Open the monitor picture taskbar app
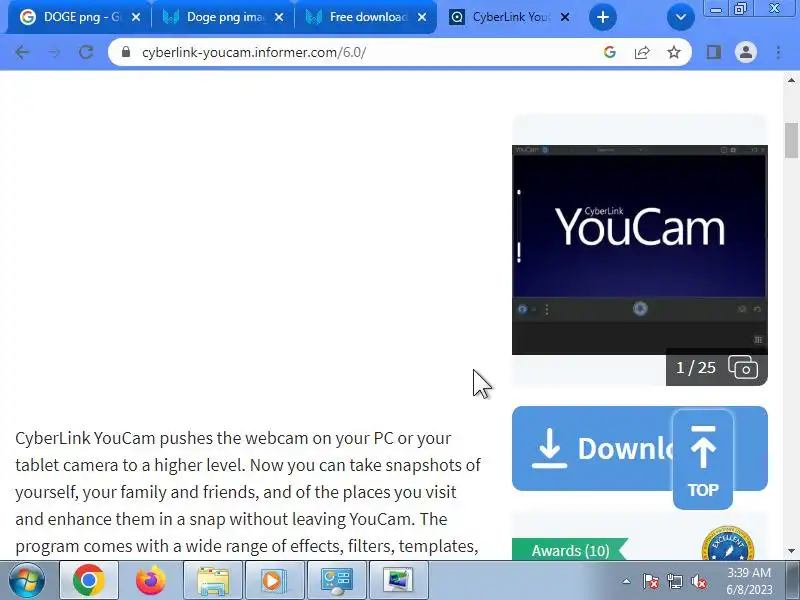 click(x=398, y=581)
